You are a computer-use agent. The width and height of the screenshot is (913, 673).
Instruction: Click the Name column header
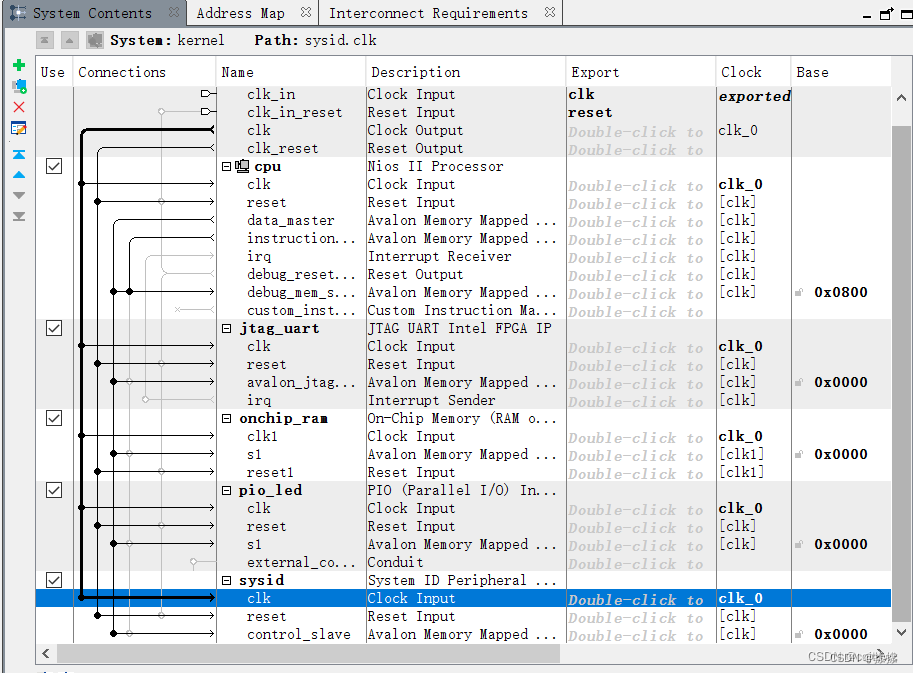[291, 72]
